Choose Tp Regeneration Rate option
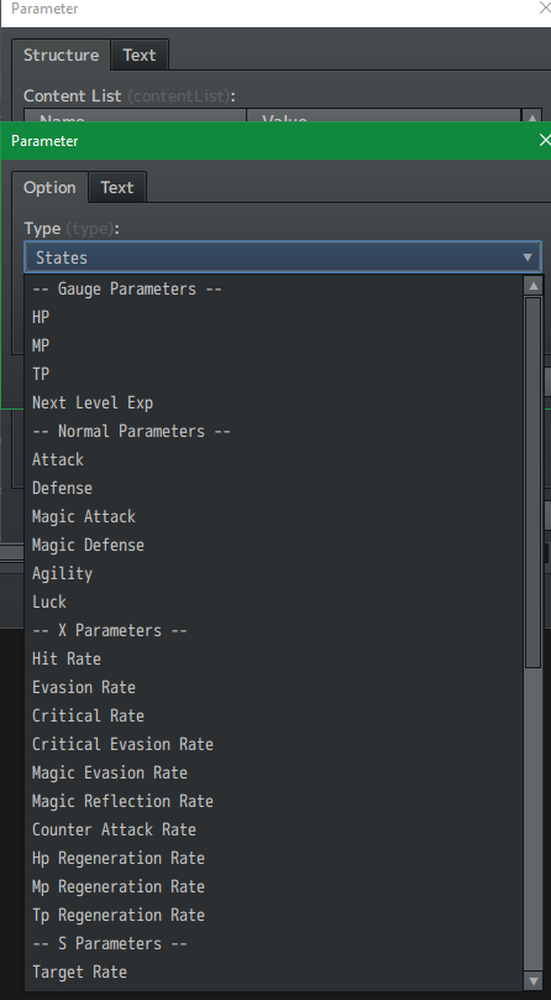551x1000 pixels. [274, 915]
